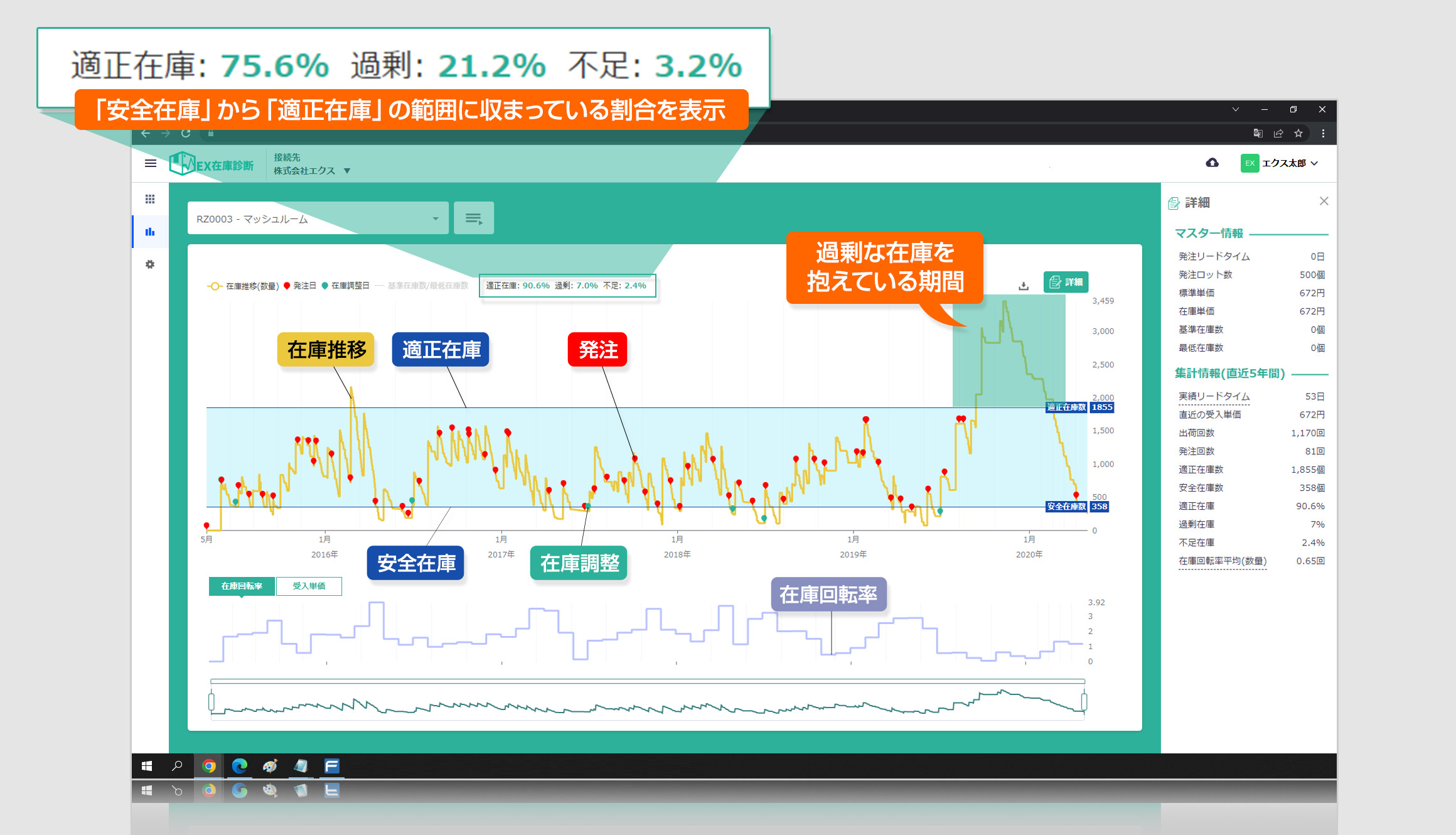Image resolution: width=1456 pixels, height=835 pixels.
Task: Toggle the 発注日 legend series
Action: (x=306, y=286)
